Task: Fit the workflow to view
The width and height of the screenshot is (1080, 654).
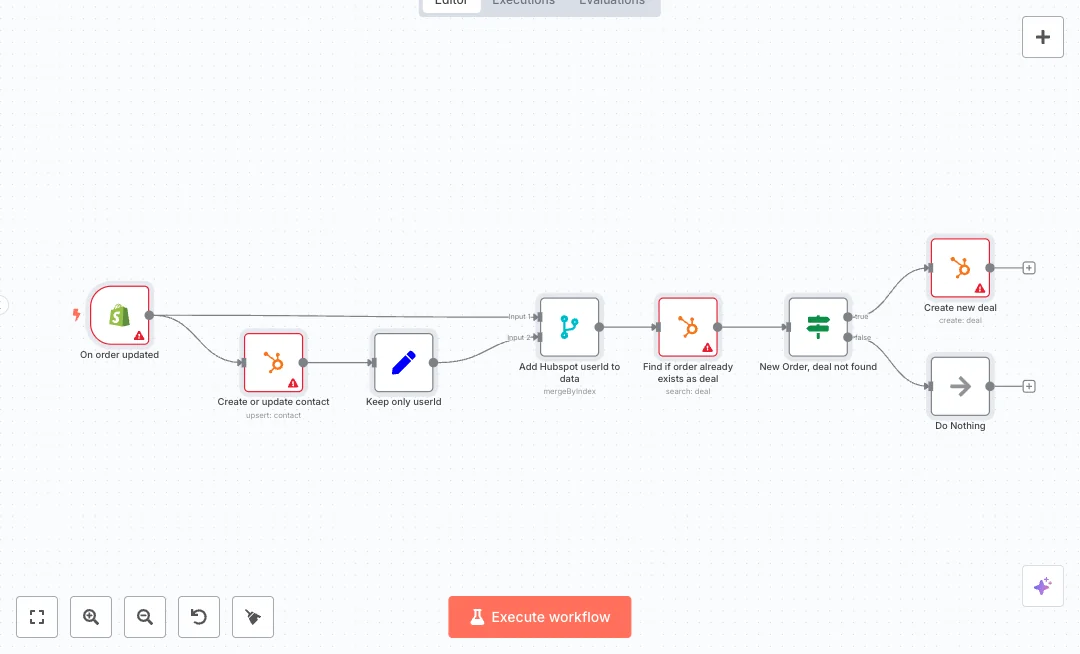Action: click(x=37, y=617)
